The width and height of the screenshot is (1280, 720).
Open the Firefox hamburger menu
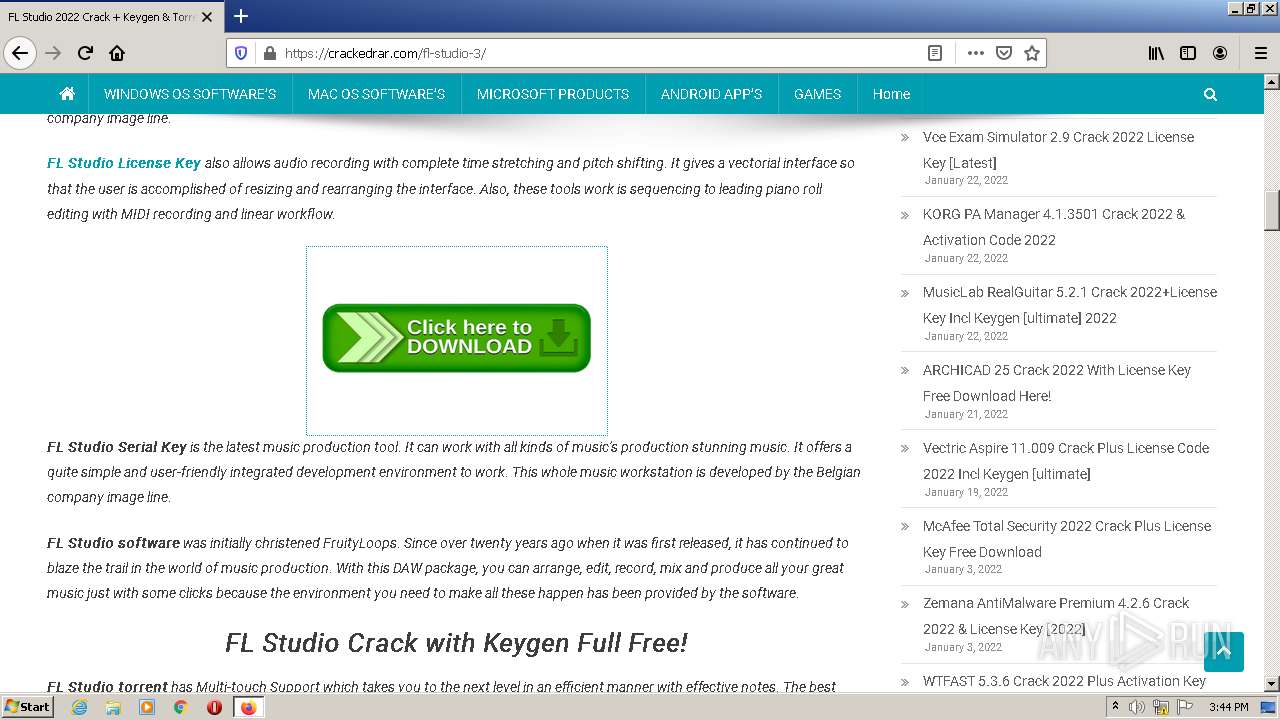click(x=1261, y=53)
